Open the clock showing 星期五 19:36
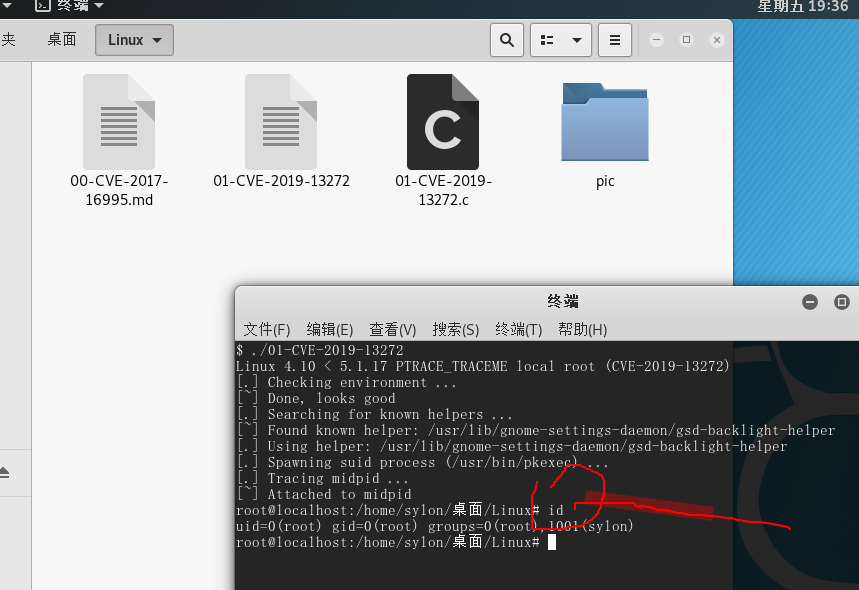This screenshot has width=859, height=590. [x=803, y=6]
